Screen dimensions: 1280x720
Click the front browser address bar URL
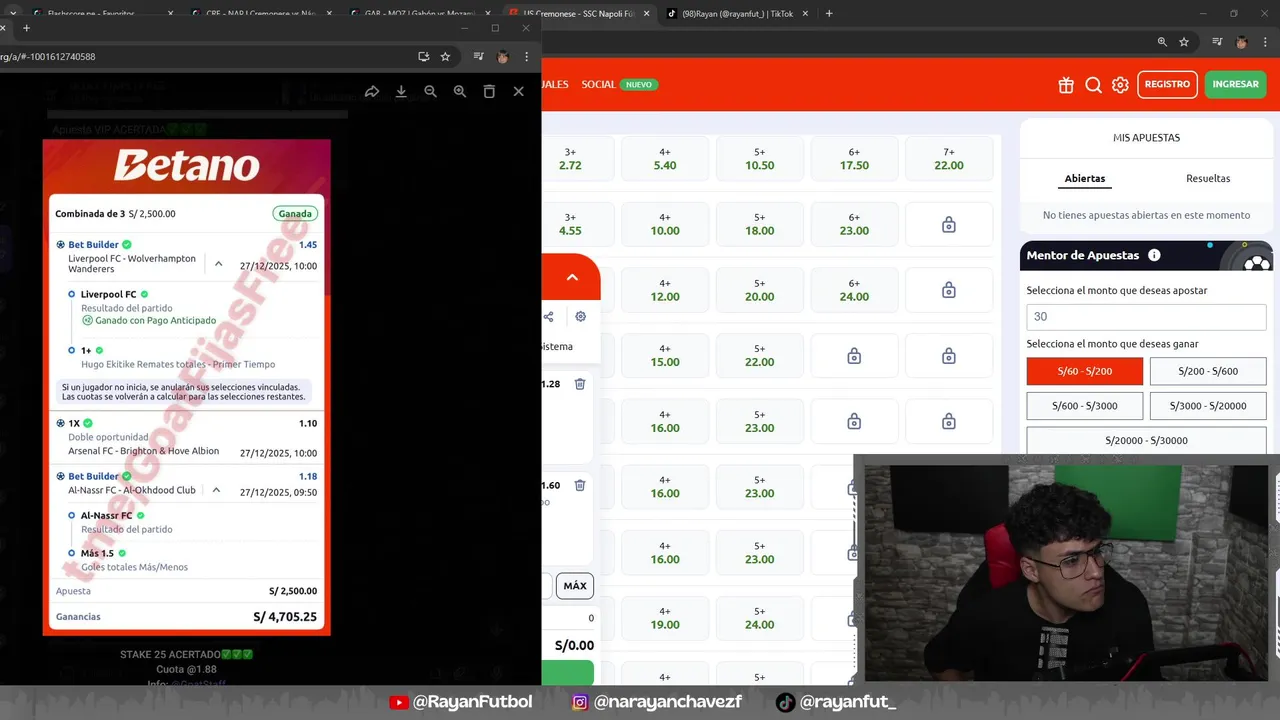tap(48, 57)
